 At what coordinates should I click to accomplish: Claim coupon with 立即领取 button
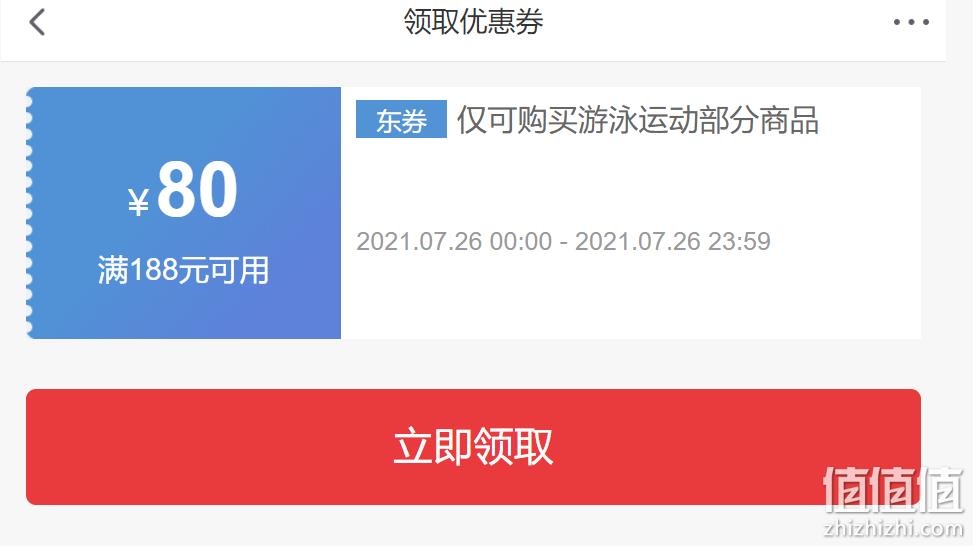pyautogui.click(x=473, y=447)
